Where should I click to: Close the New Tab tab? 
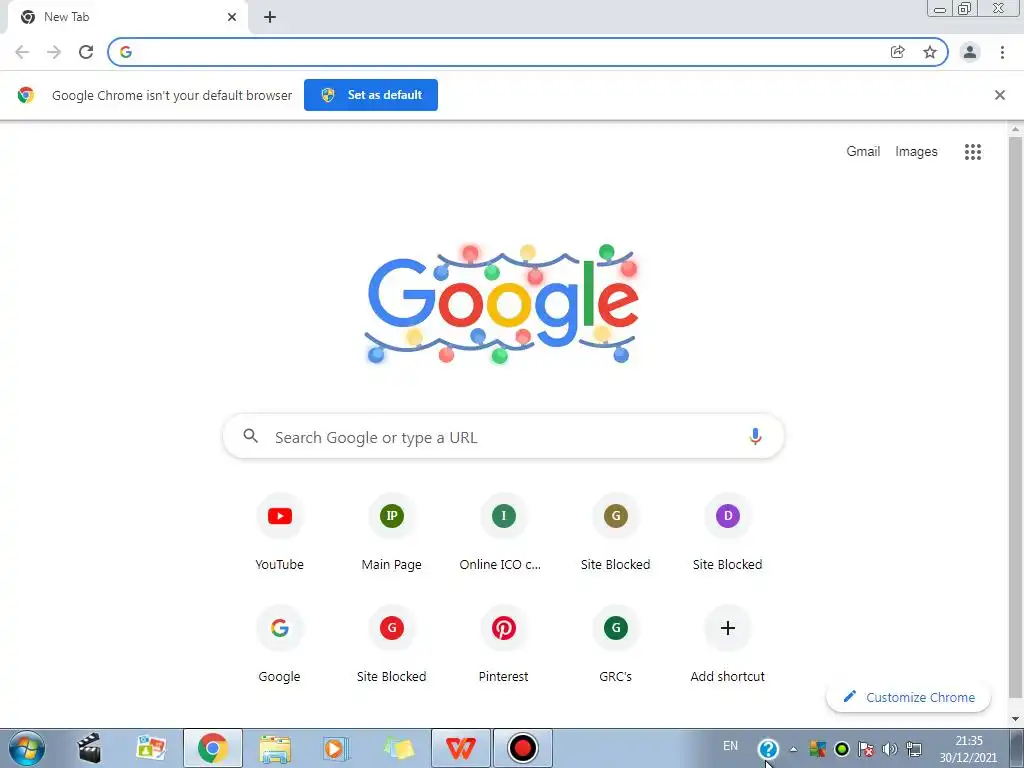[232, 17]
